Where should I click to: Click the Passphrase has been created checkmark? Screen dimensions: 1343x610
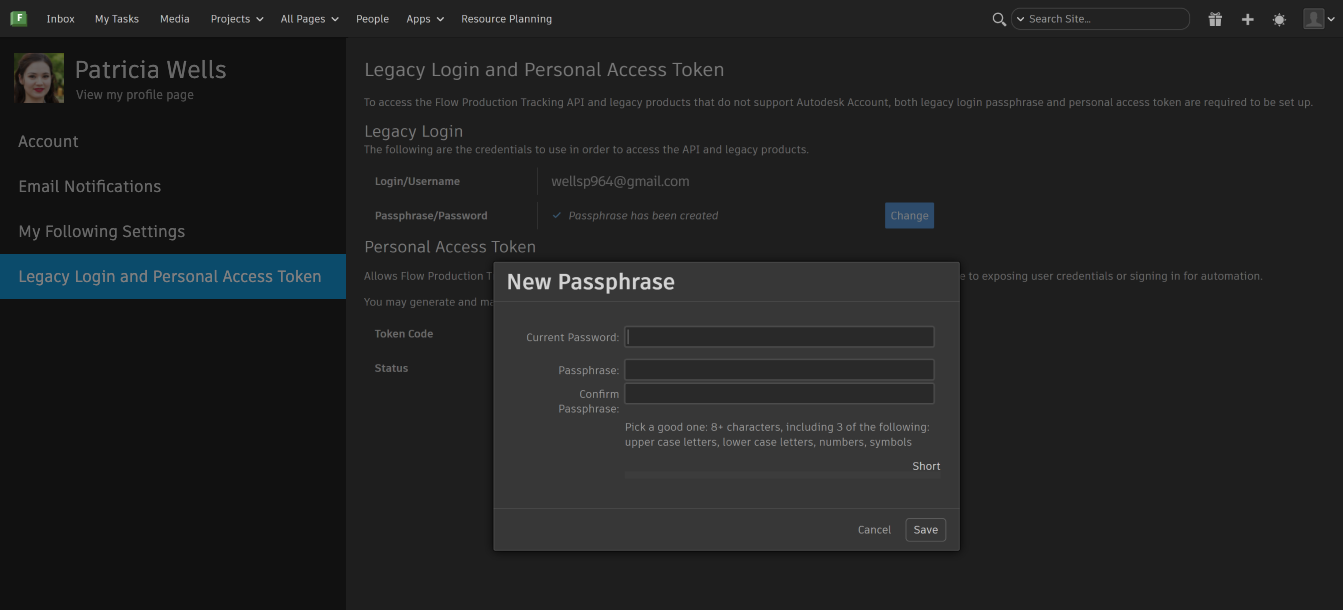(x=557, y=215)
